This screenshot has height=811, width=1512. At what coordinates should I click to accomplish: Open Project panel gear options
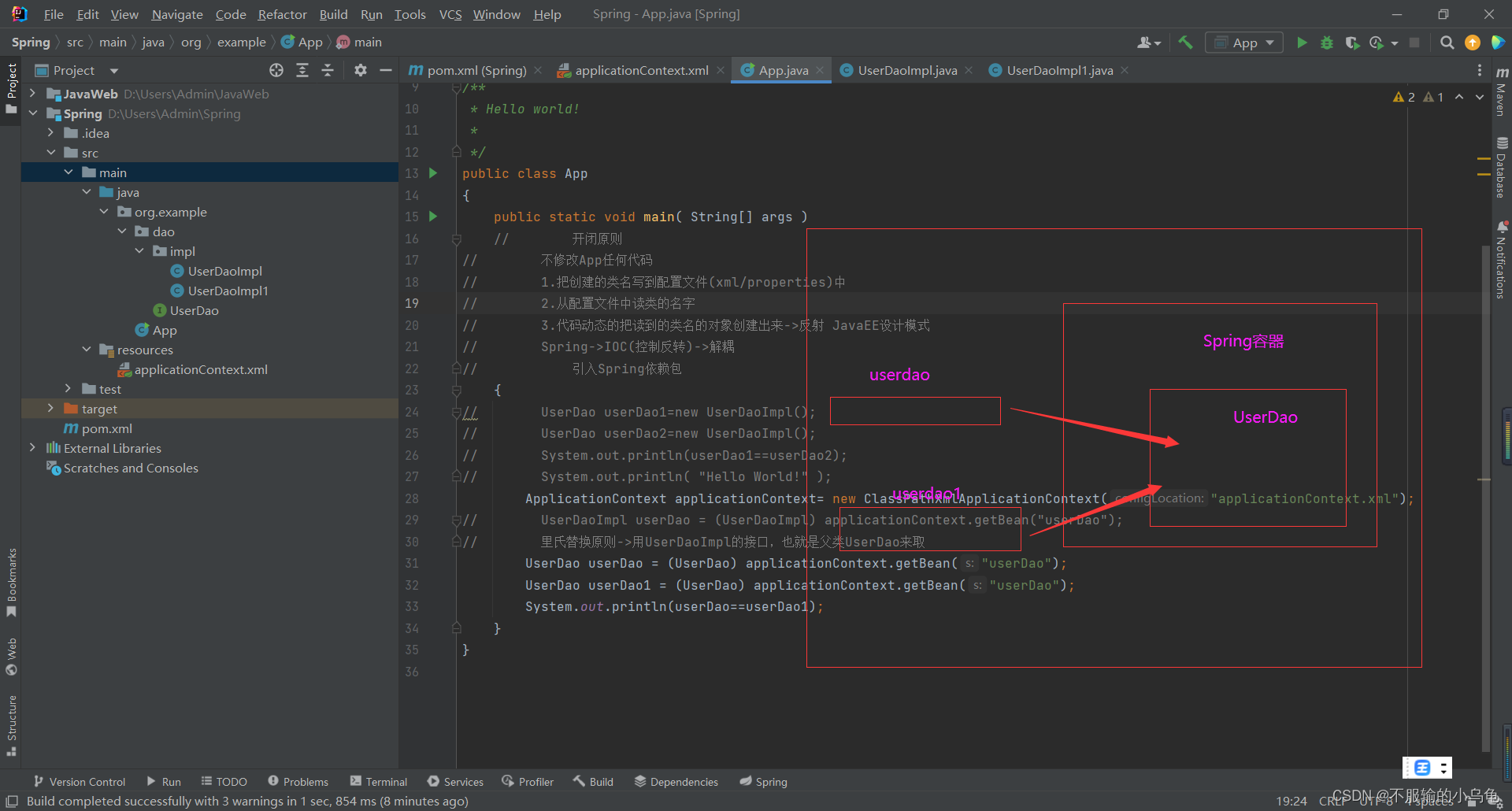click(x=360, y=70)
